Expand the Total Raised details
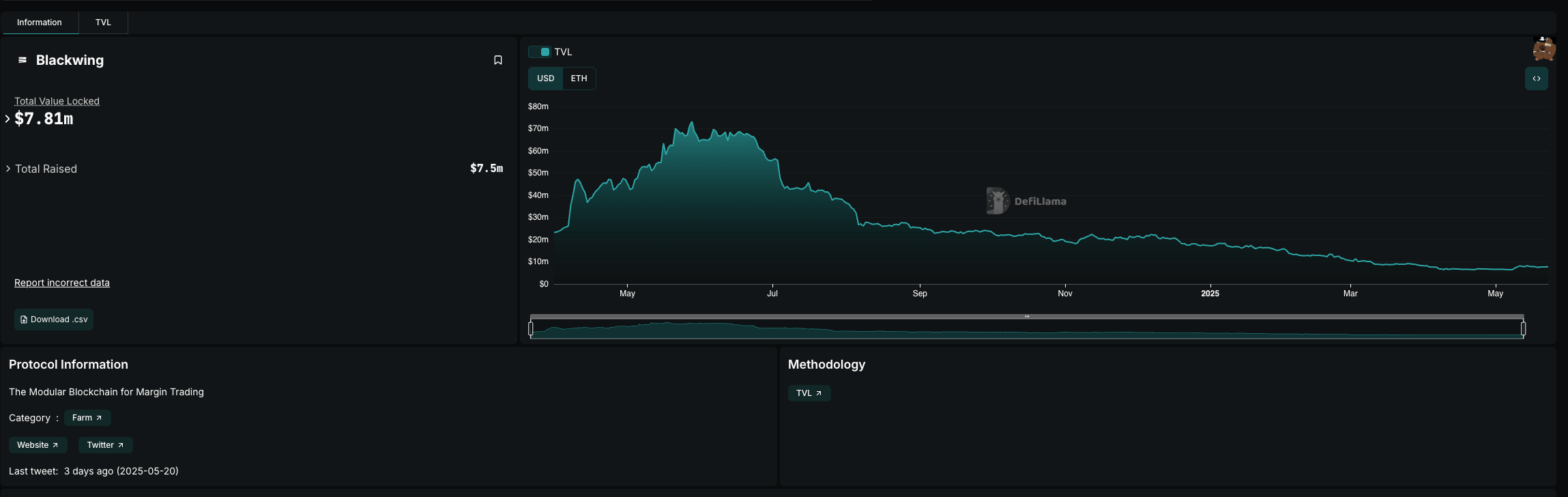 point(8,169)
